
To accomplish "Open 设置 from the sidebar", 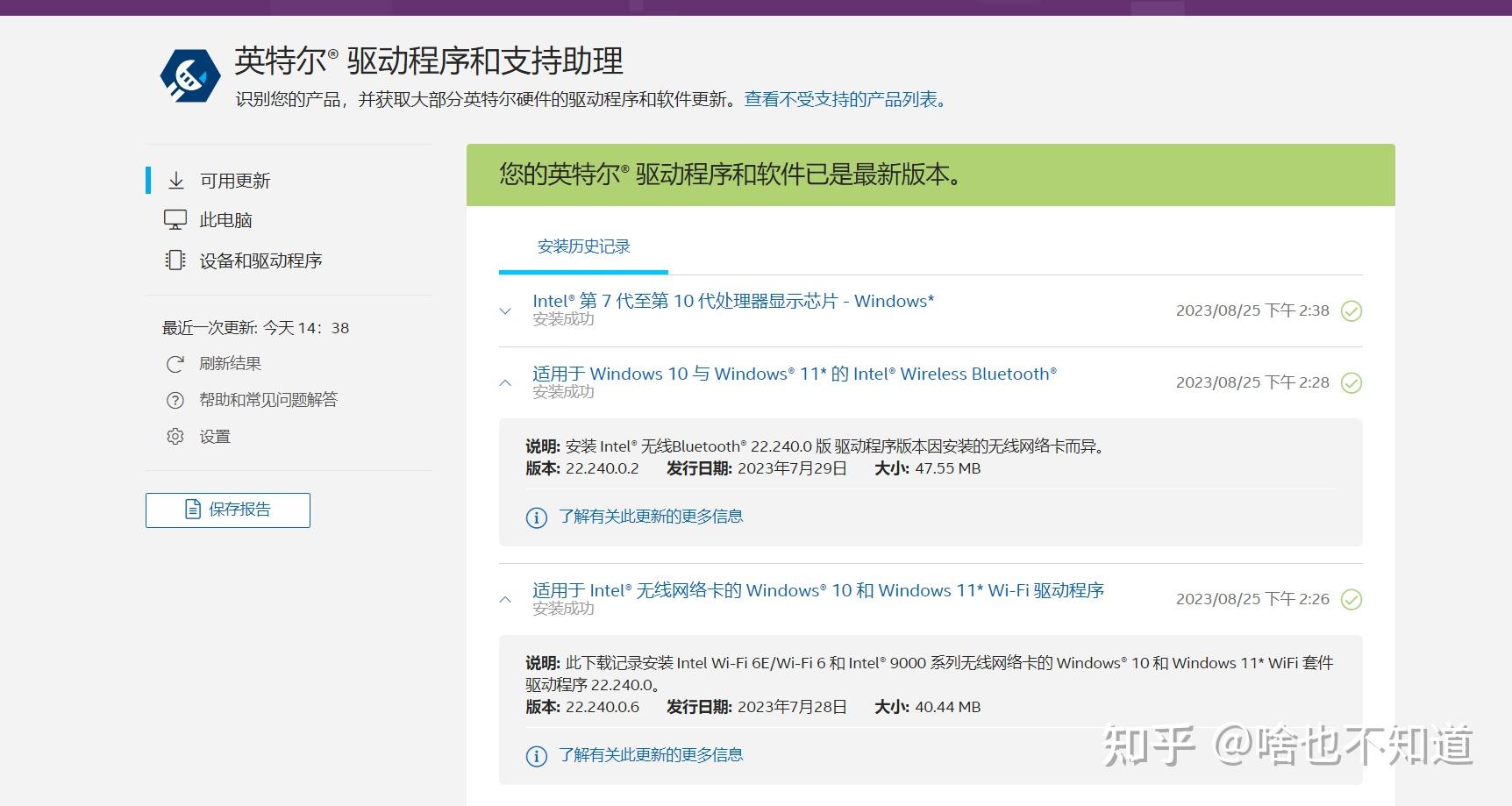I will 215,436.
